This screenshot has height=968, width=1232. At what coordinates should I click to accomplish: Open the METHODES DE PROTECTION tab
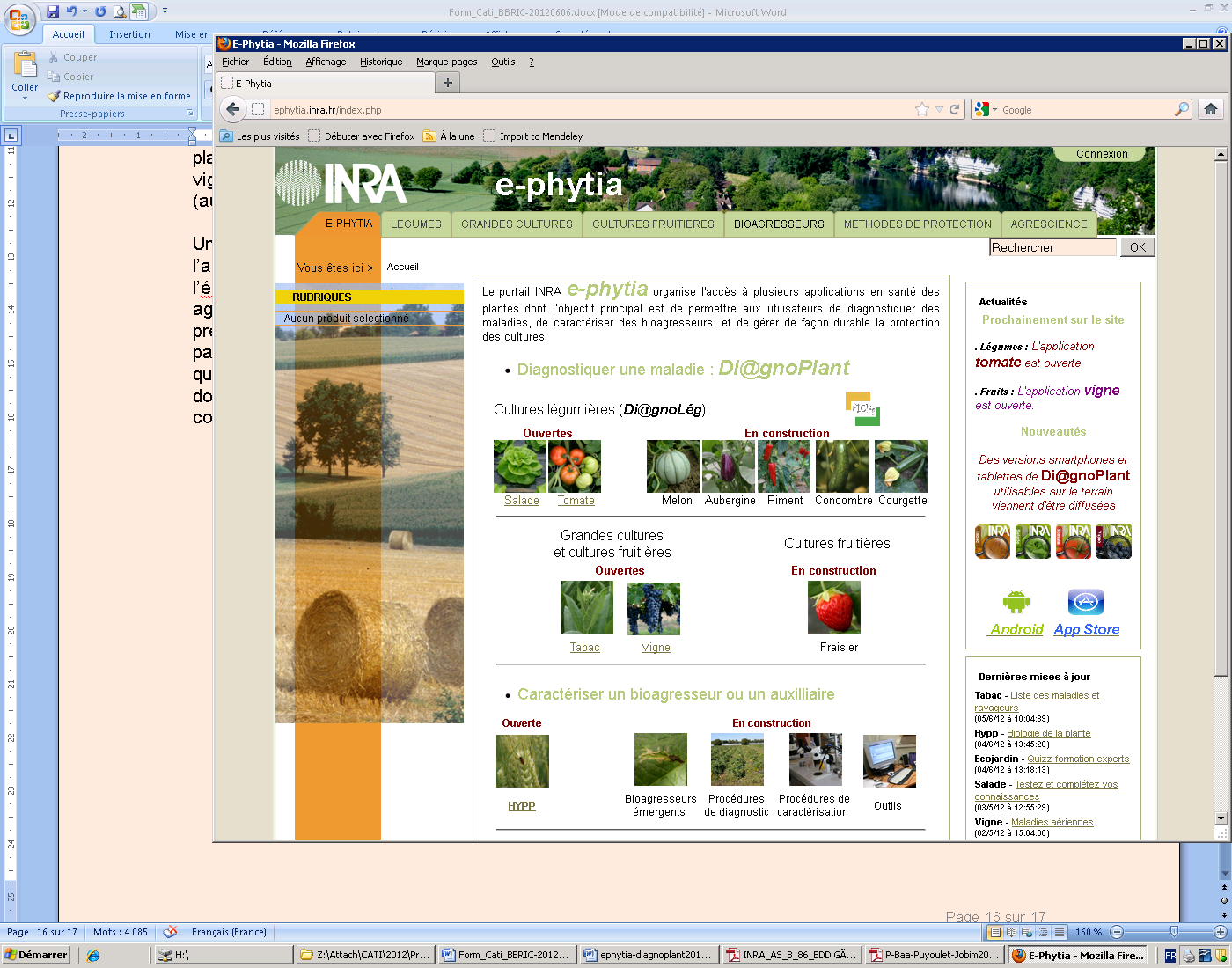point(917,224)
